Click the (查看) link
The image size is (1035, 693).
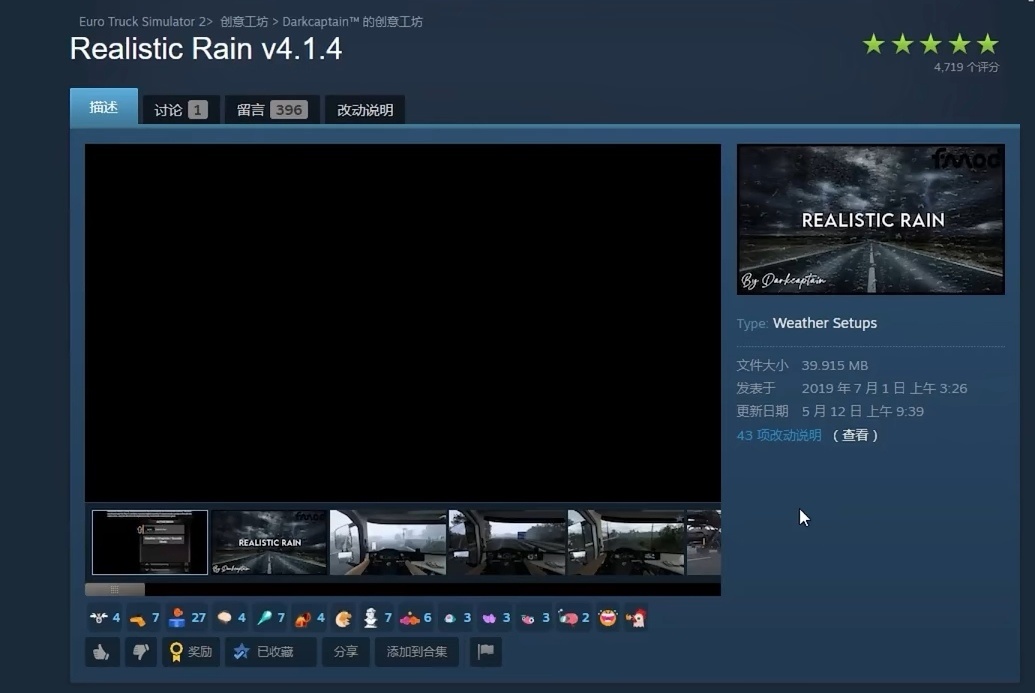click(x=855, y=435)
